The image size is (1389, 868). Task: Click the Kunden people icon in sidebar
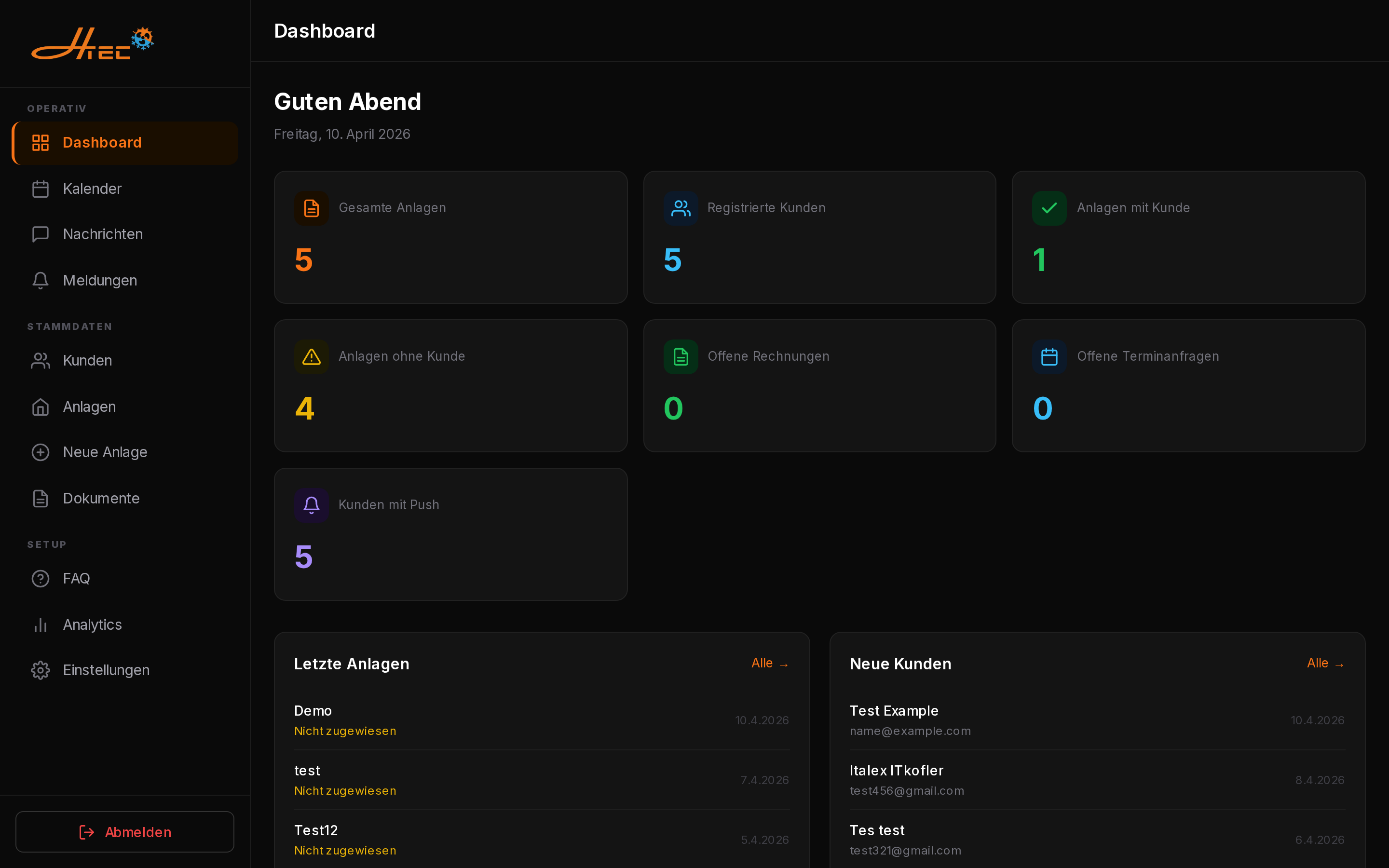[40, 361]
